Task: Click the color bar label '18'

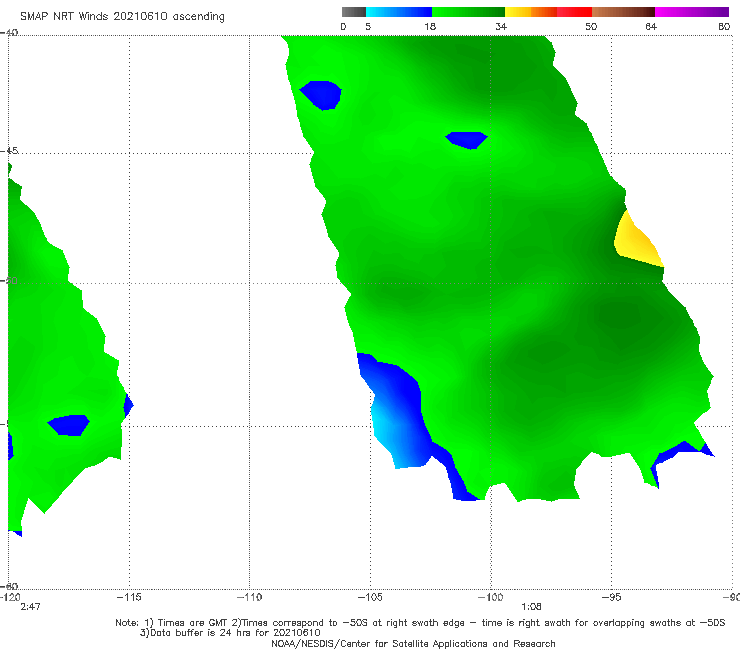Action: click(x=430, y=27)
